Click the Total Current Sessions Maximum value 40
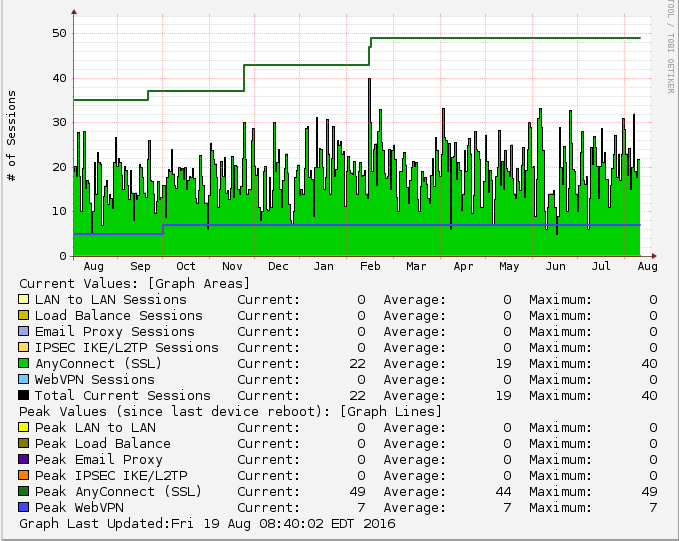Screen dimensions: 679x541 [650, 396]
